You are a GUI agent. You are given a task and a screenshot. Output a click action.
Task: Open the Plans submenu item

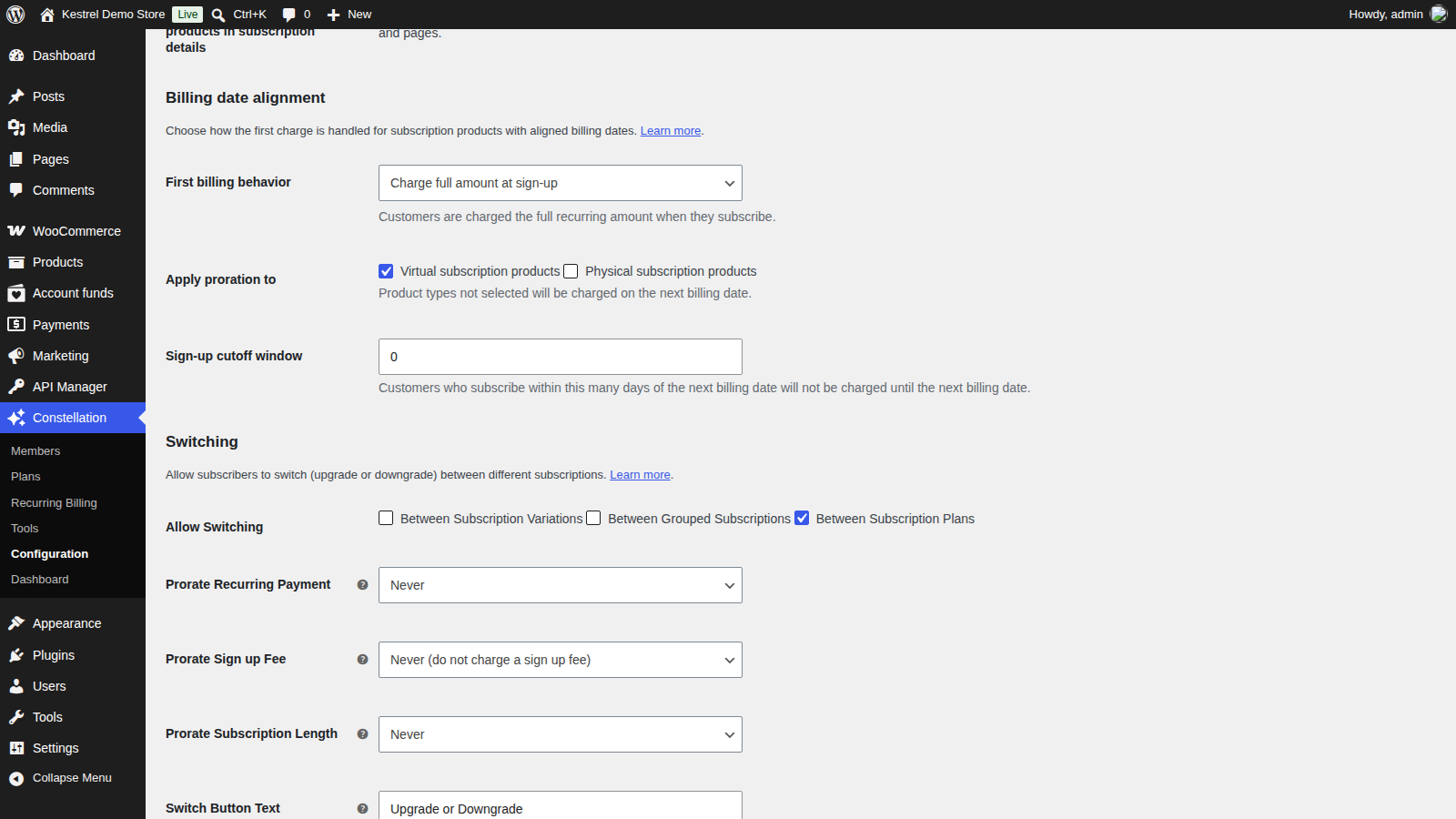pos(25,477)
